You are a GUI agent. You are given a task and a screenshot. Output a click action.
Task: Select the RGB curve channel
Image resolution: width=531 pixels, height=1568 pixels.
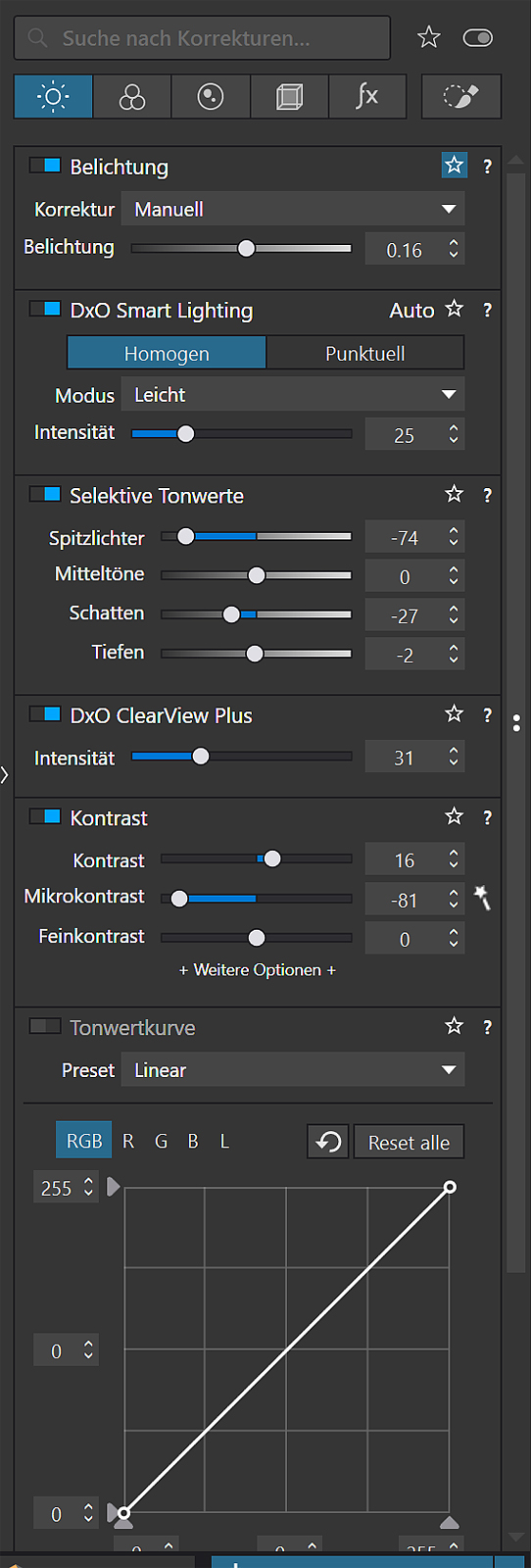click(84, 1141)
